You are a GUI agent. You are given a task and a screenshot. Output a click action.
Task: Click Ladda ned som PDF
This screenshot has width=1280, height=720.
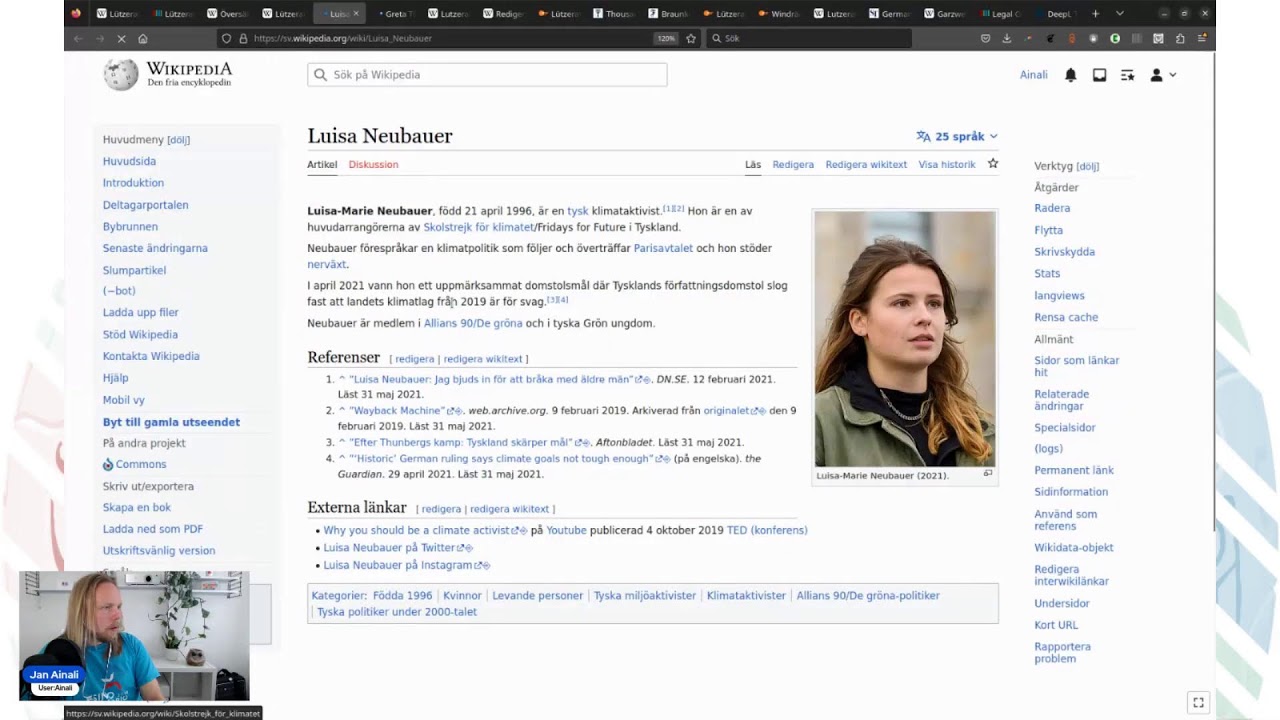pyautogui.click(x=152, y=529)
